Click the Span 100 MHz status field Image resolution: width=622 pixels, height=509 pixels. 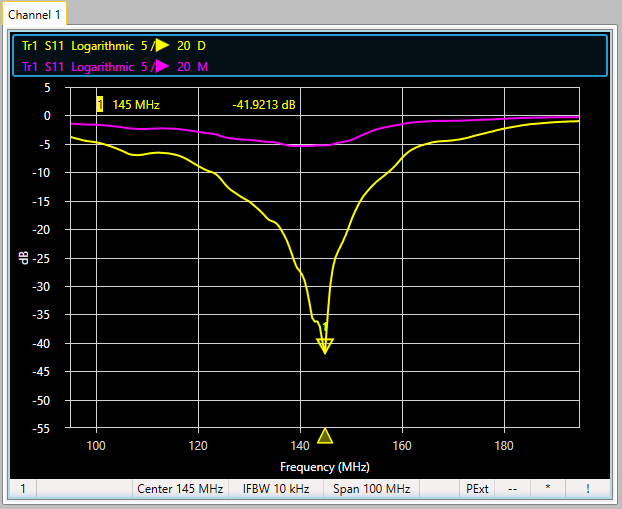[371, 489]
